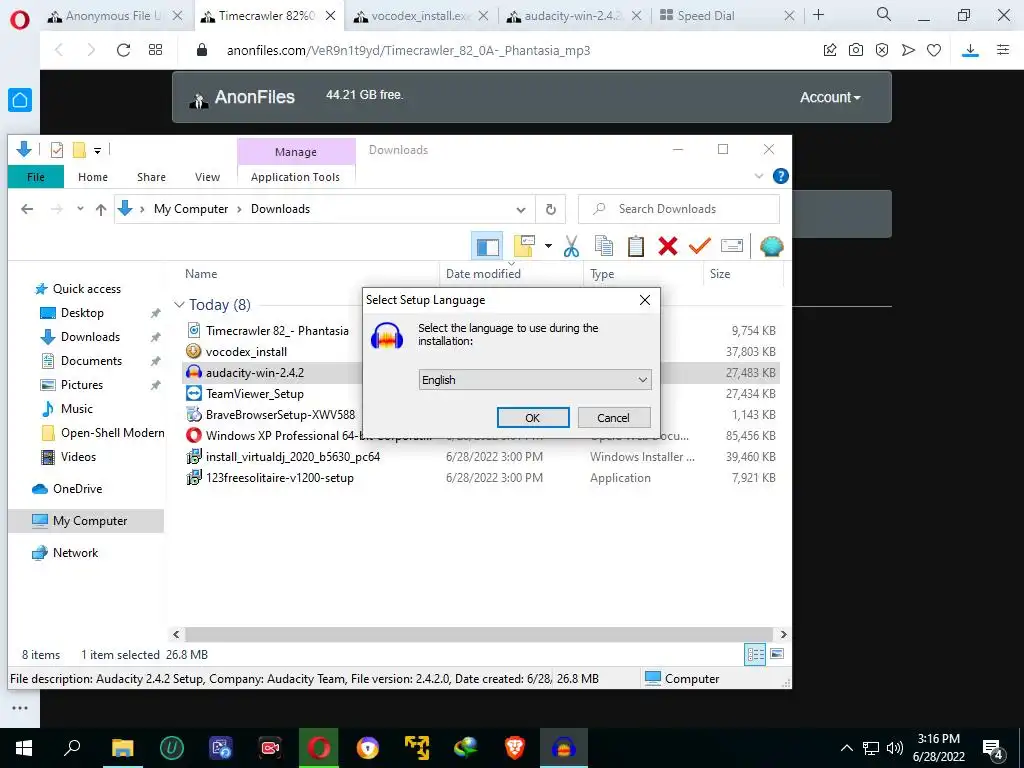Search tabs with Opera magnifier icon
This screenshot has width=1024, height=768.
pos(884,14)
